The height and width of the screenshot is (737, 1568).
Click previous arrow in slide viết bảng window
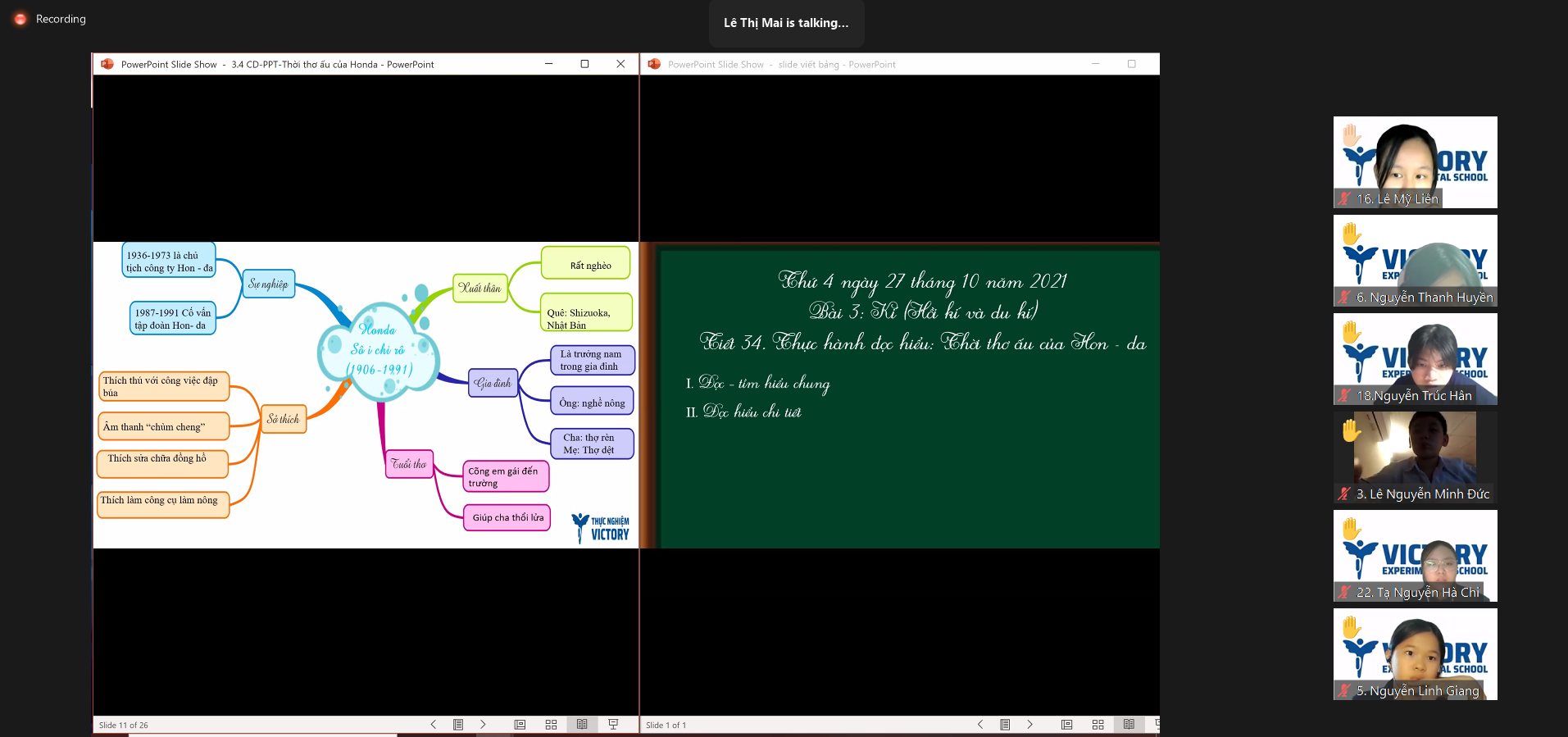click(980, 725)
